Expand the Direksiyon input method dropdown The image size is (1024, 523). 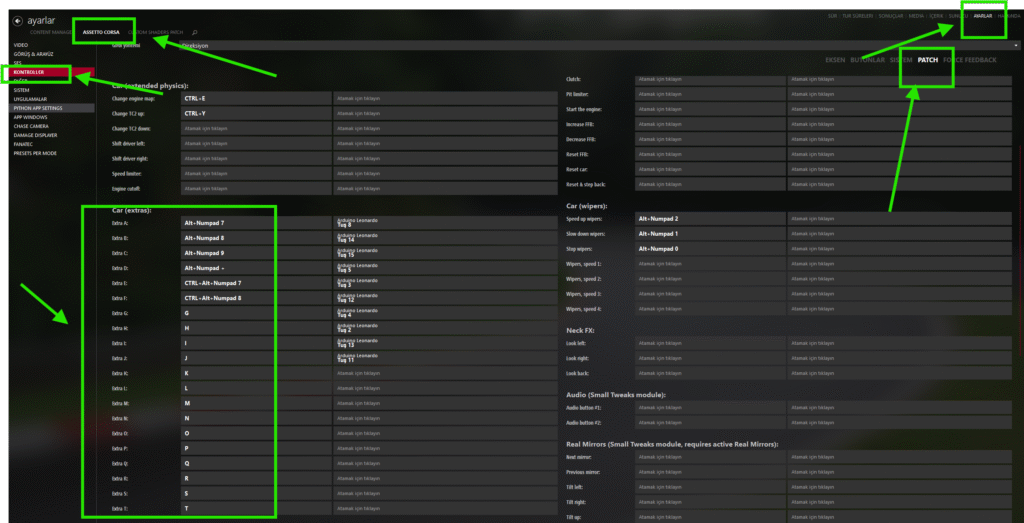(x=599, y=46)
